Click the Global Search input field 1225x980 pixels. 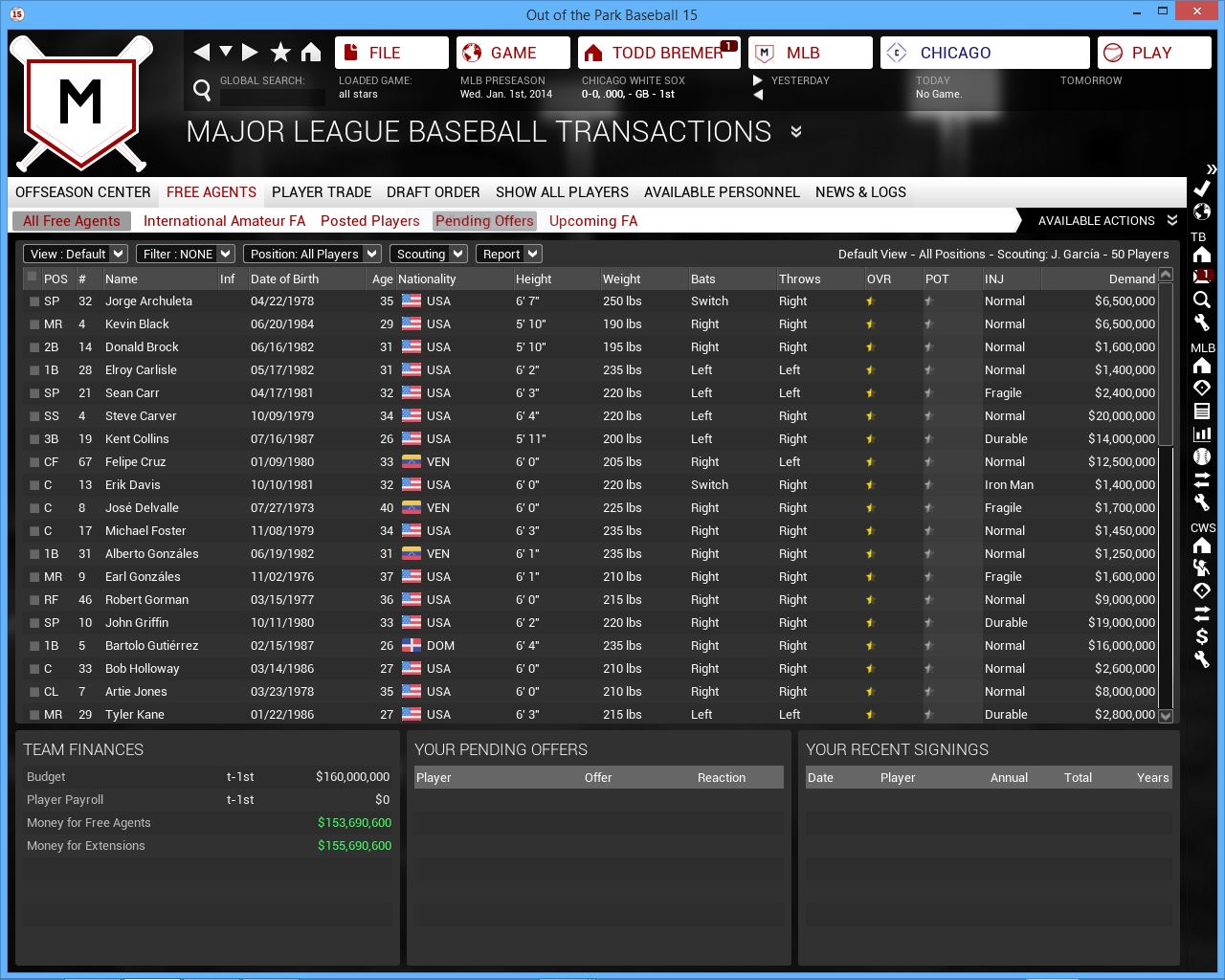(272, 97)
